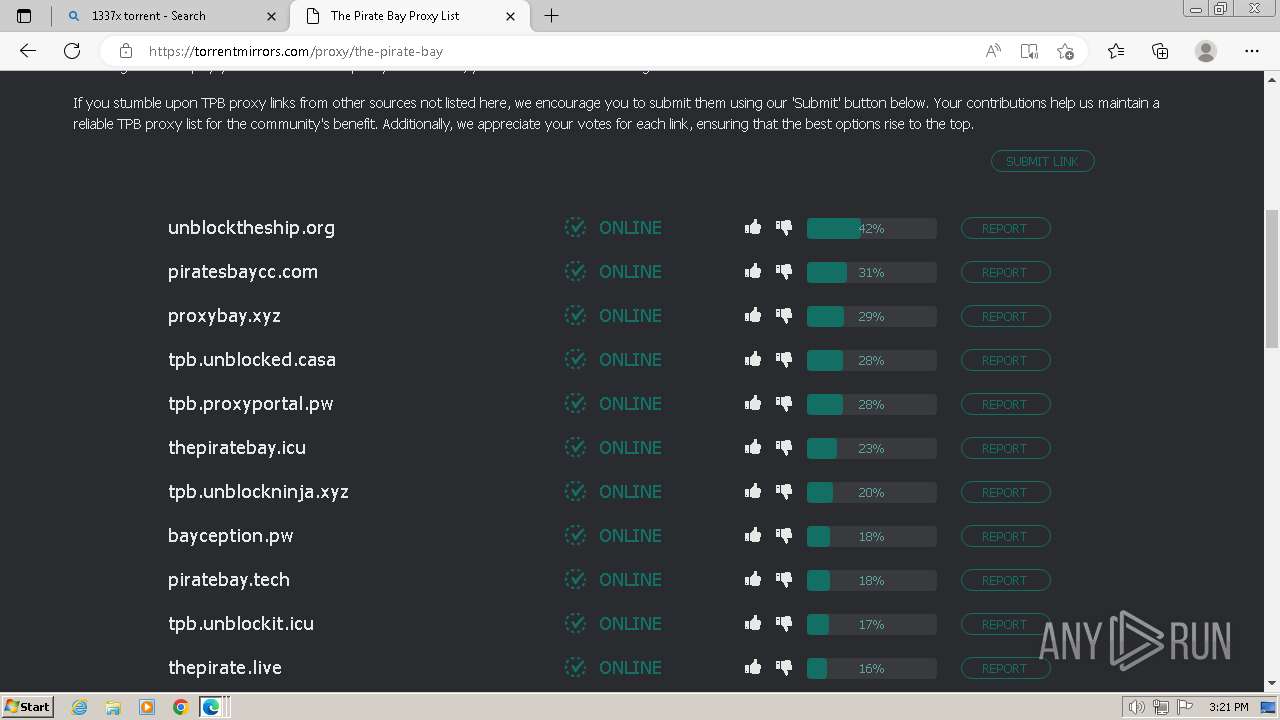Open Edge Settings and more menu
This screenshot has width=1280, height=720.
pos(1252,51)
